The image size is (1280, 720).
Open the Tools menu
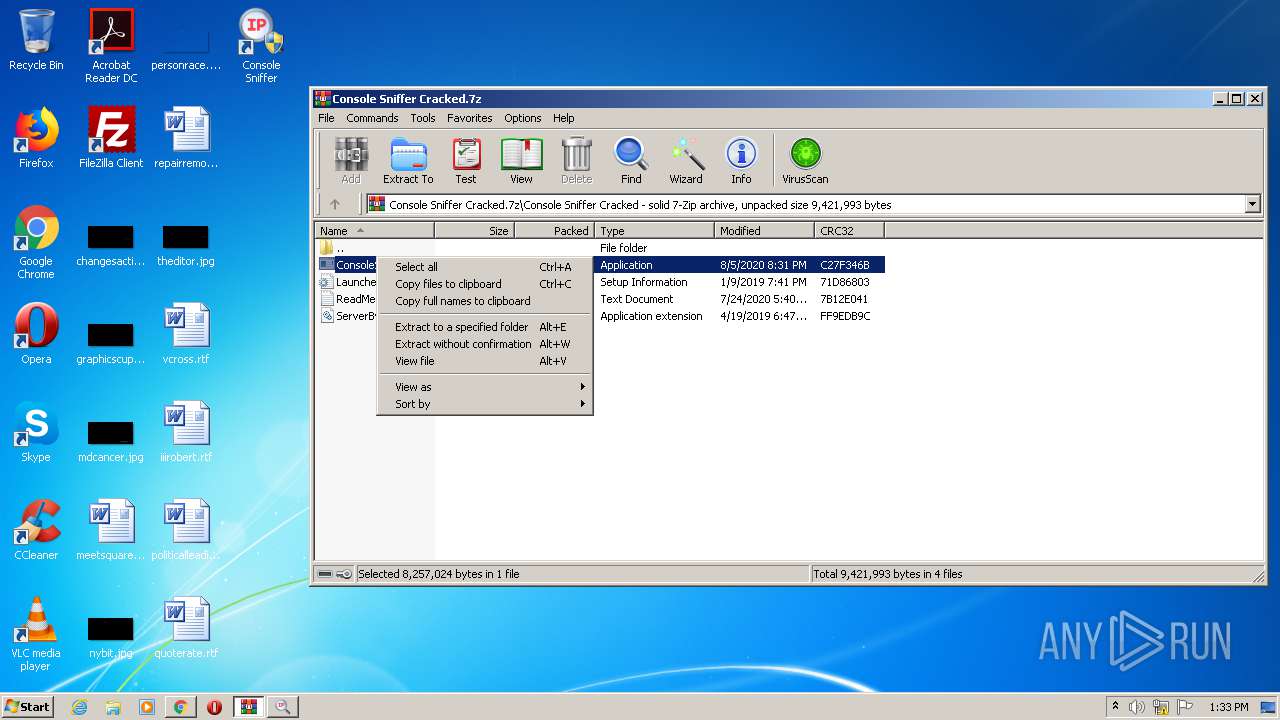click(423, 118)
